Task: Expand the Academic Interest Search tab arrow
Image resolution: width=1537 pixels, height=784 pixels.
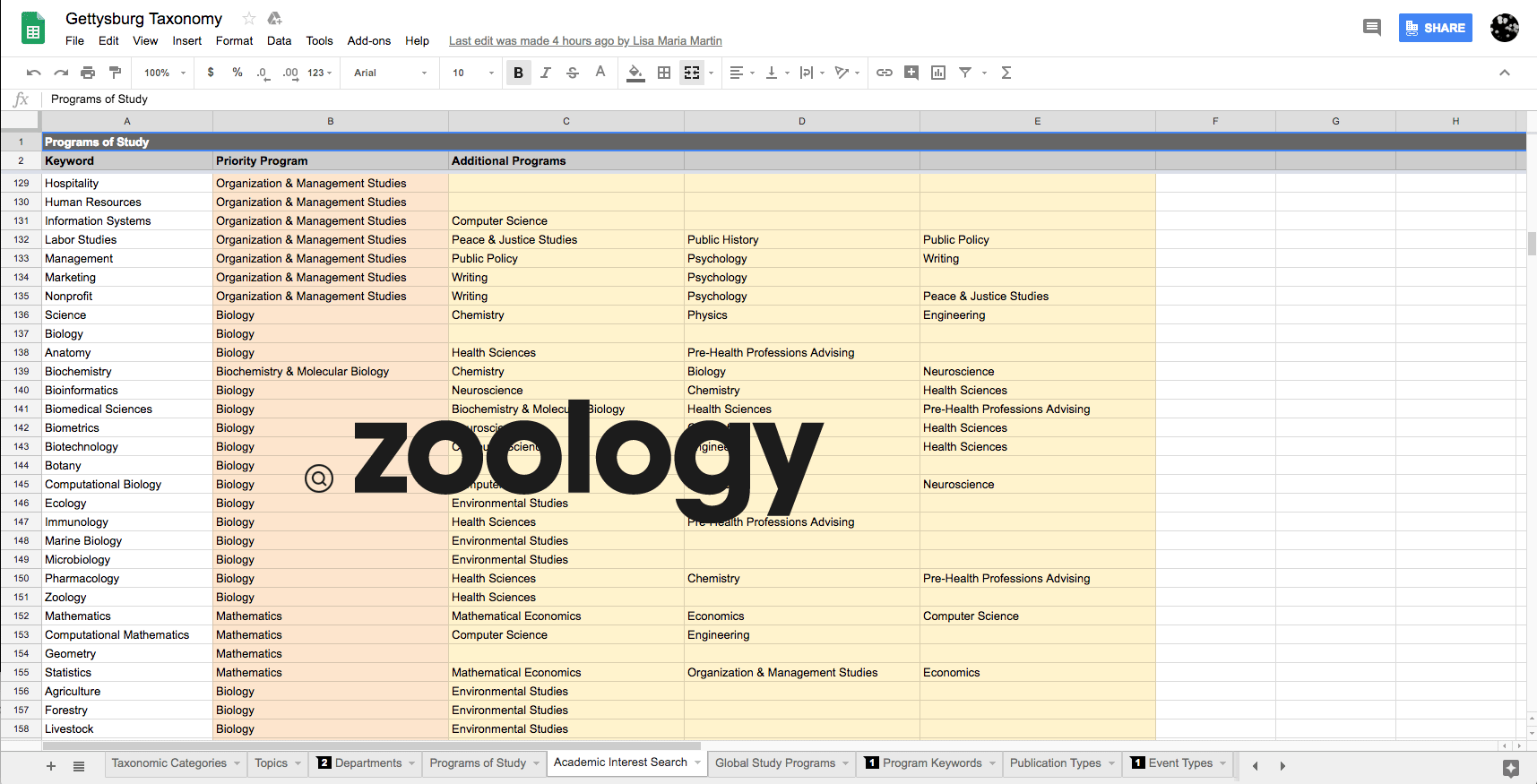Action: 698,762
